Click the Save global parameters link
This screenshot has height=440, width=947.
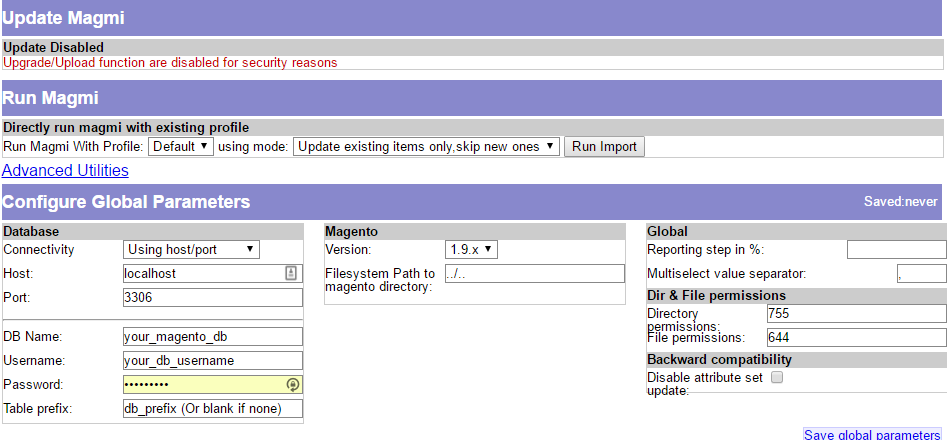[x=872, y=435]
